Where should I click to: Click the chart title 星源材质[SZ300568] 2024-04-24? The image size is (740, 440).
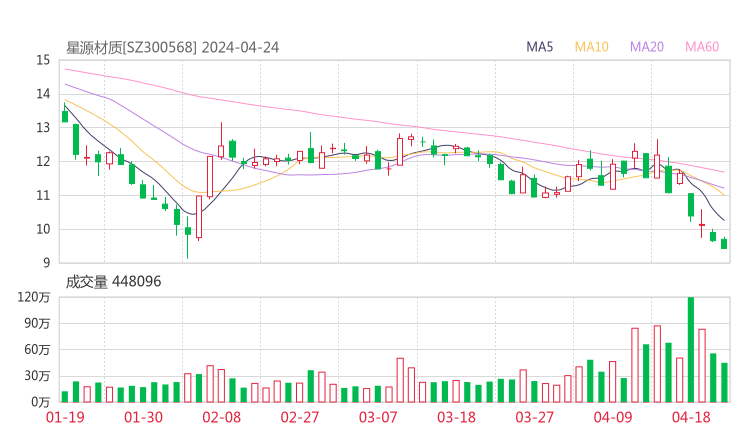tap(172, 48)
